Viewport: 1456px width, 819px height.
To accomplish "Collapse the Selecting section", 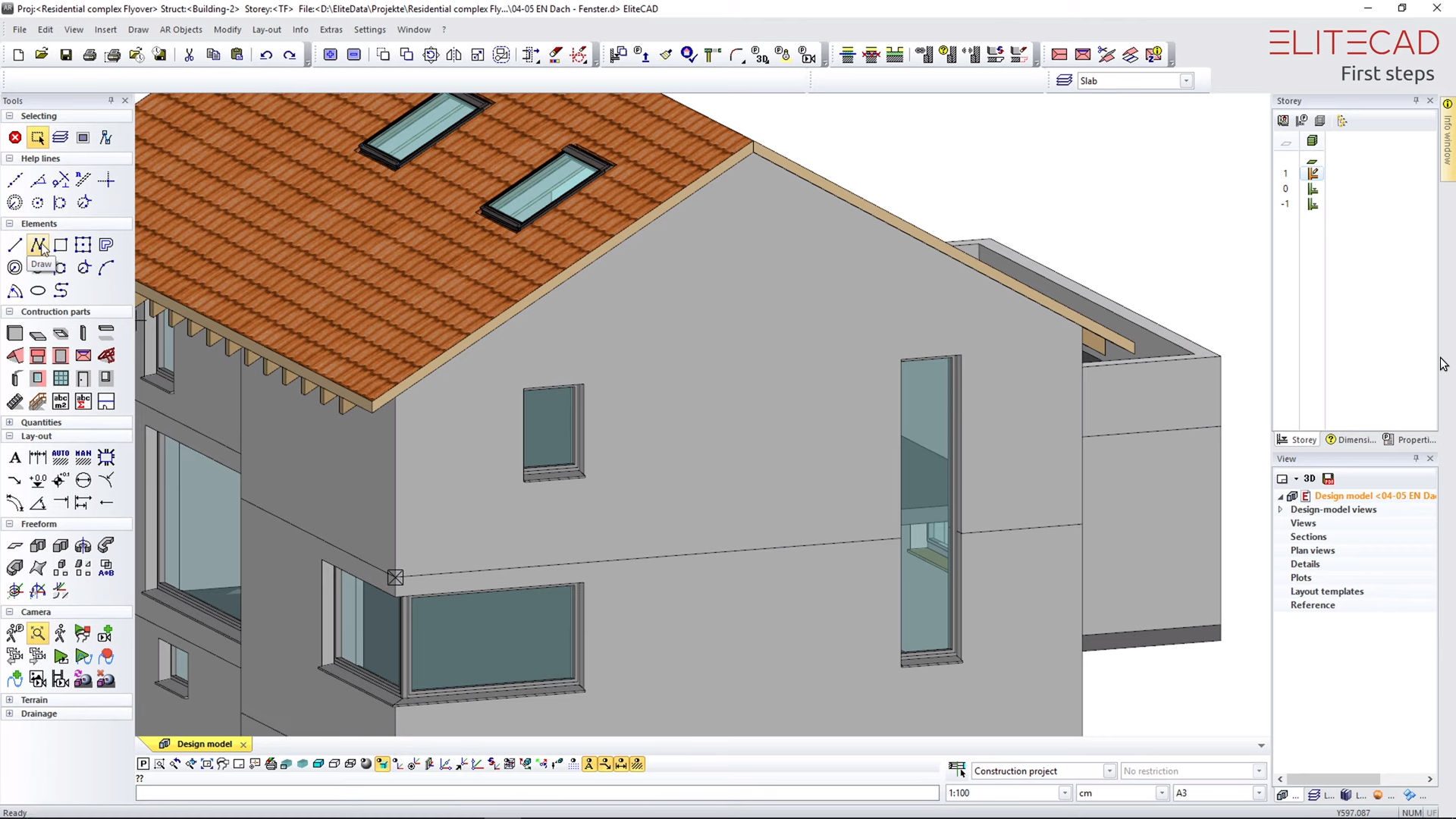I will pos(9,116).
